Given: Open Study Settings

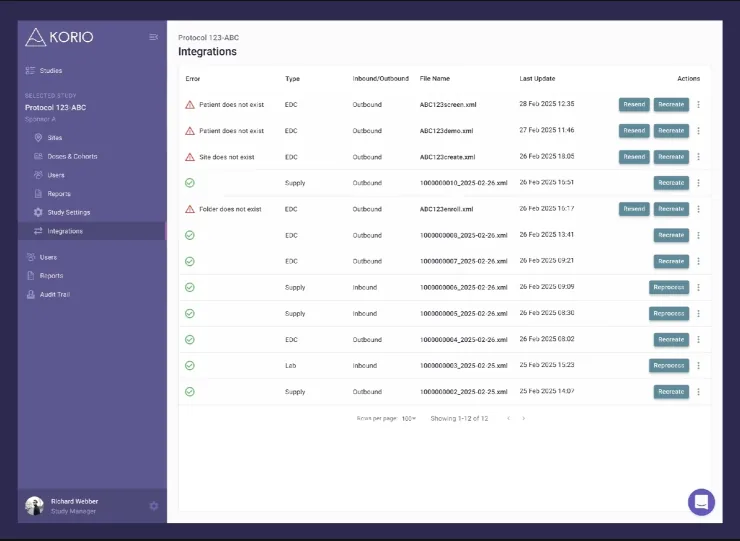Looking at the screenshot, I should pos(68,212).
